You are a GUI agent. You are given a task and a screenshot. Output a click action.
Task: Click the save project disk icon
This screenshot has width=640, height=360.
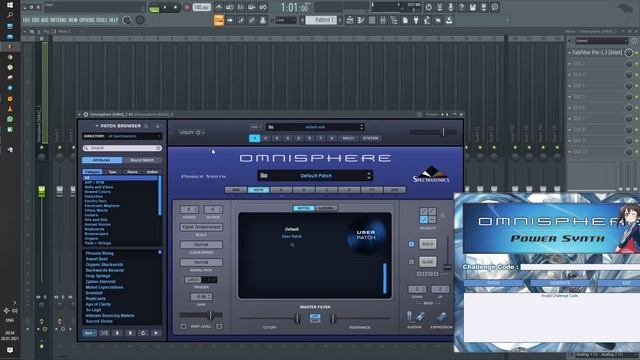(472, 7)
